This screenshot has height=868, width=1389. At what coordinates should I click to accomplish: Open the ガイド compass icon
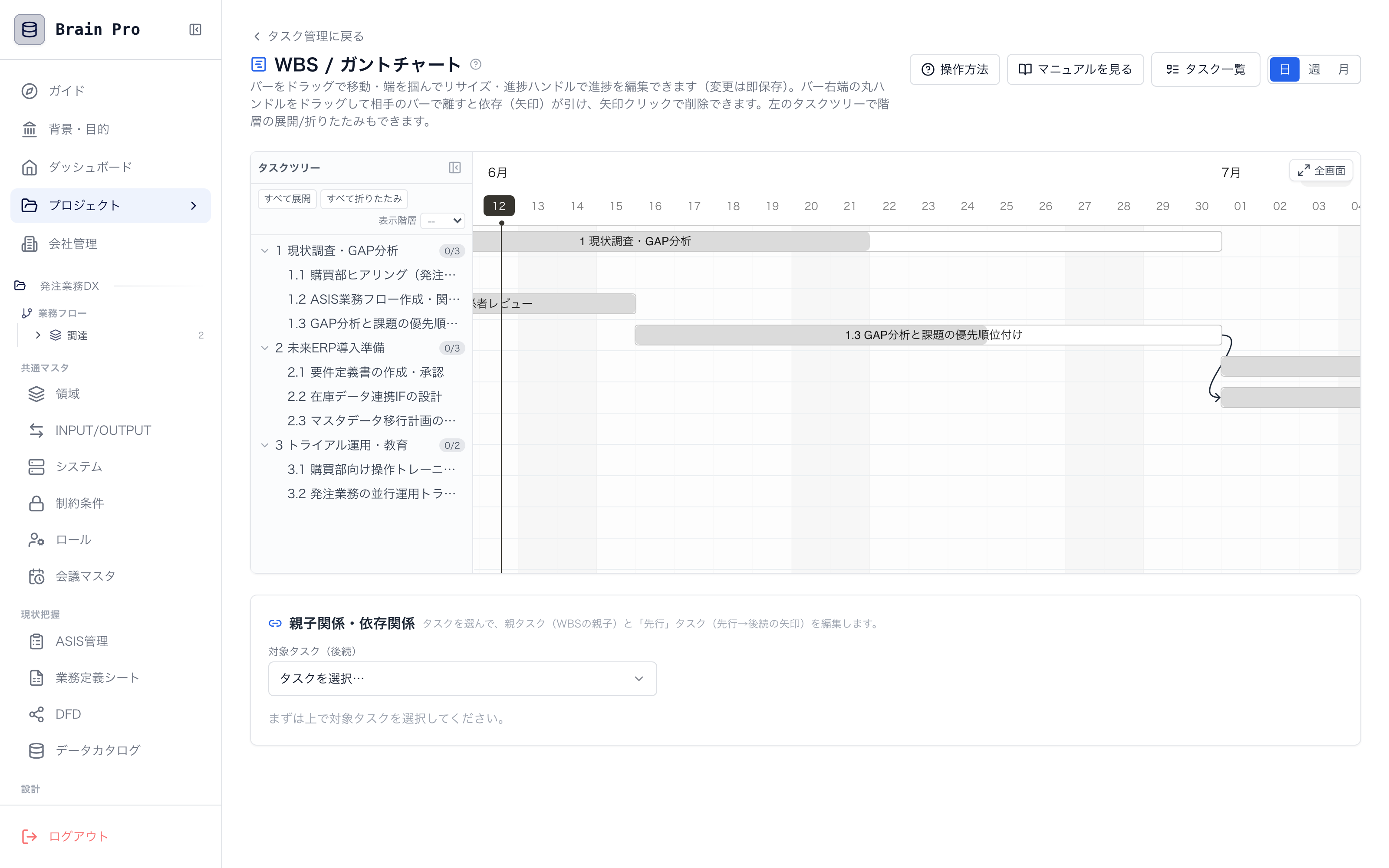[29, 91]
